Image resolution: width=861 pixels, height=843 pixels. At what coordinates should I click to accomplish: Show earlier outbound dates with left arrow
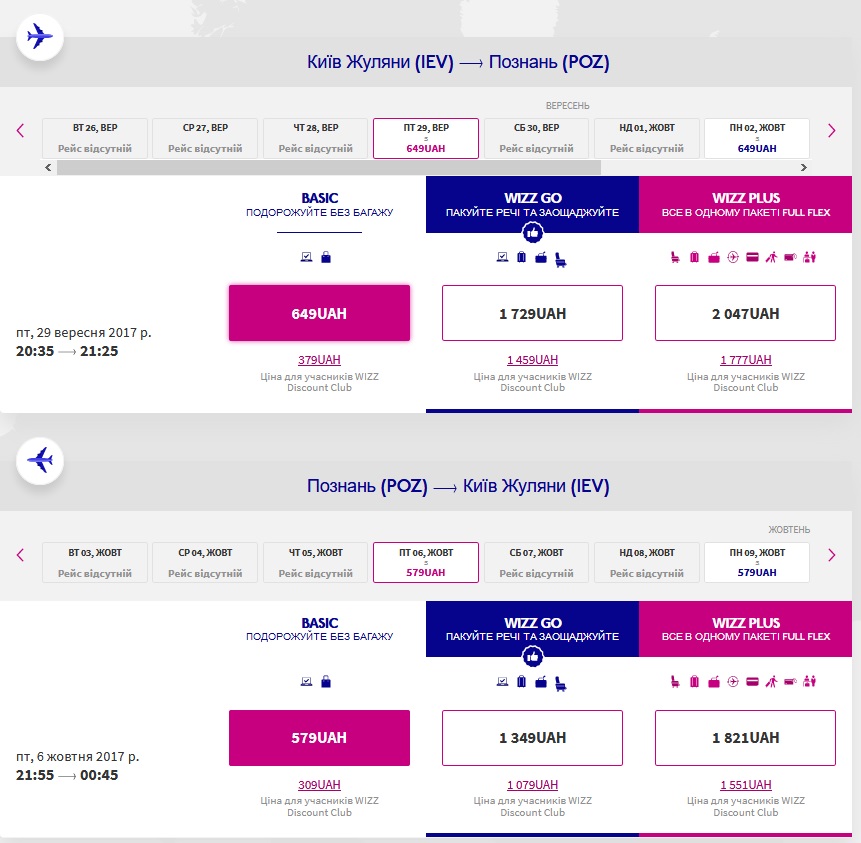click(x=20, y=130)
